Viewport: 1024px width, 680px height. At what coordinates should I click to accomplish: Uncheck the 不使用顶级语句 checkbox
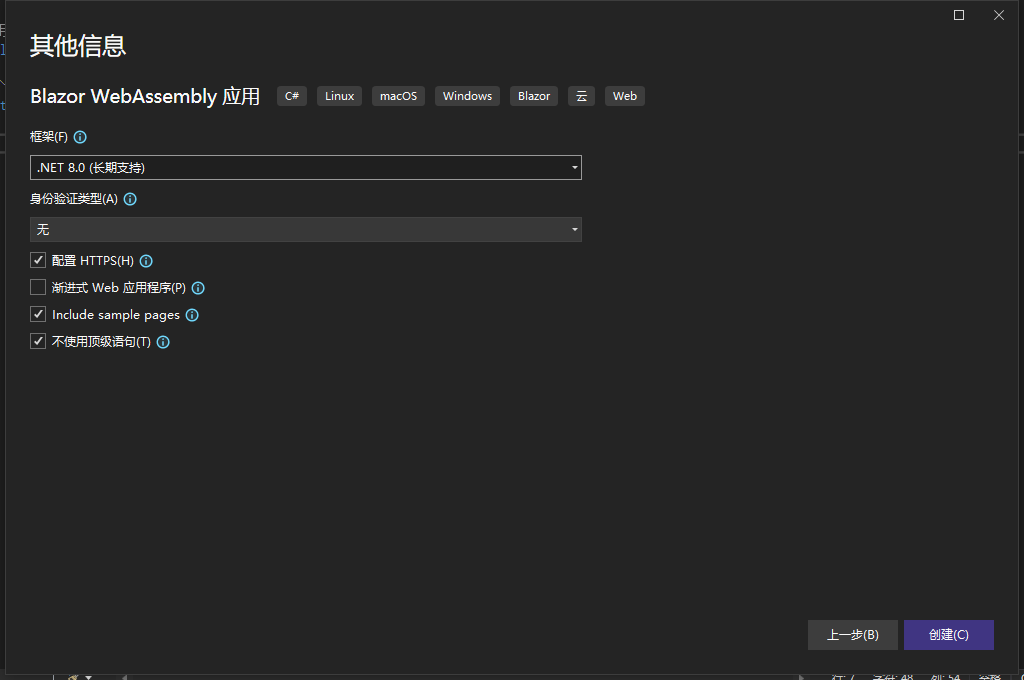pyautogui.click(x=38, y=342)
